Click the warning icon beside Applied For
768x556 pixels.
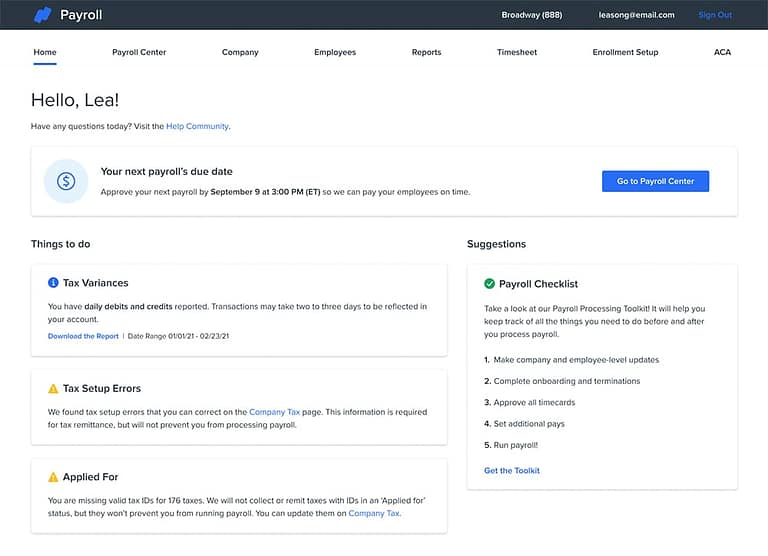click(x=53, y=477)
